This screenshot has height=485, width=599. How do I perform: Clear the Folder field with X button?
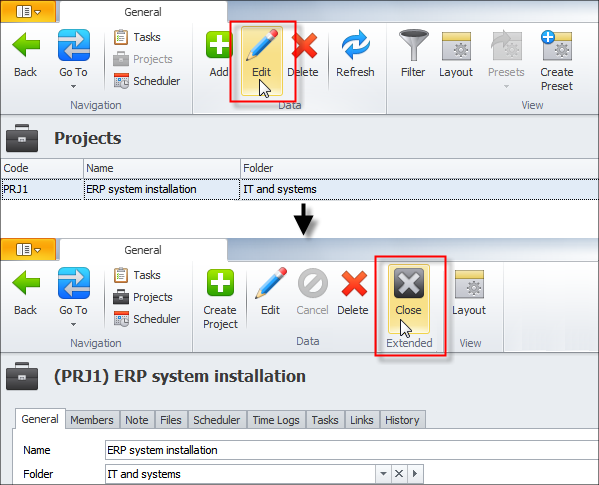399,474
